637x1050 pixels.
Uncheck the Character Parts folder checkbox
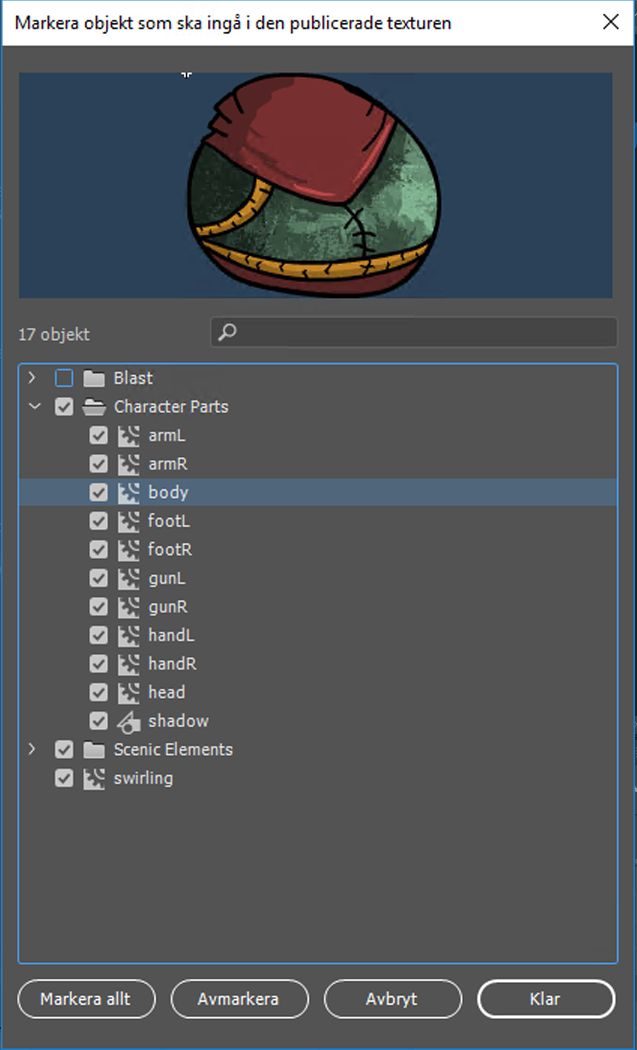64,407
